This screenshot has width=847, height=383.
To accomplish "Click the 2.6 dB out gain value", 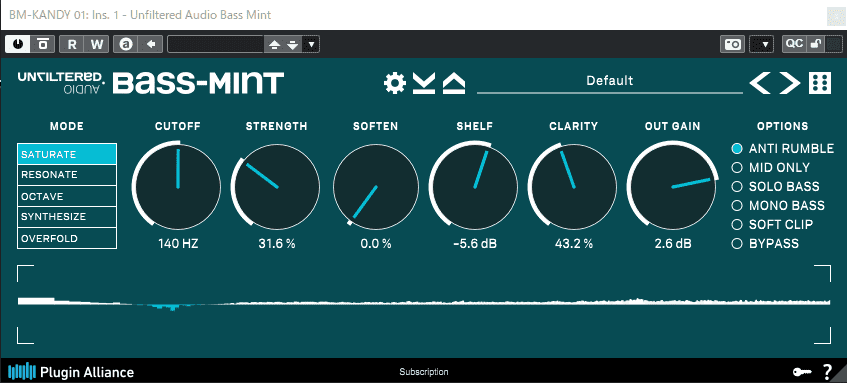I will click(x=673, y=244).
